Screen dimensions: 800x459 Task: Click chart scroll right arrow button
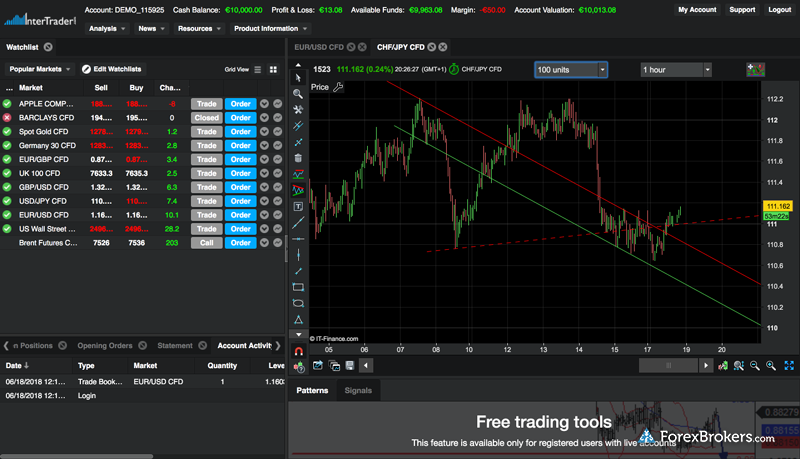point(706,365)
